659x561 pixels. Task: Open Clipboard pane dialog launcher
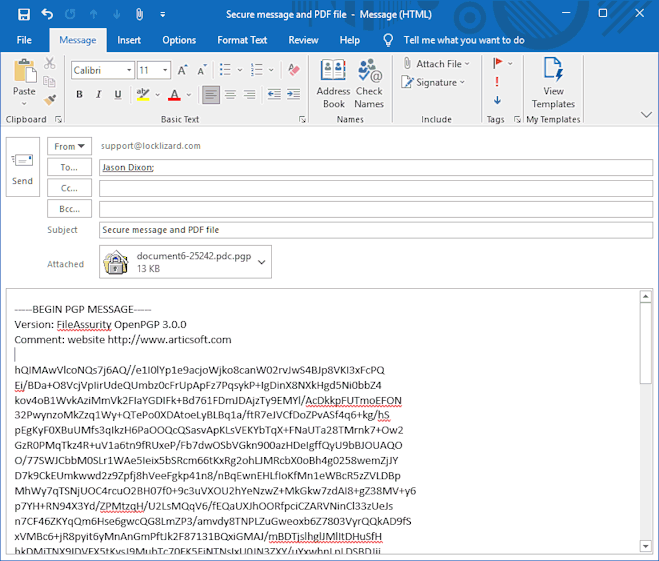click(x=58, y=120)
